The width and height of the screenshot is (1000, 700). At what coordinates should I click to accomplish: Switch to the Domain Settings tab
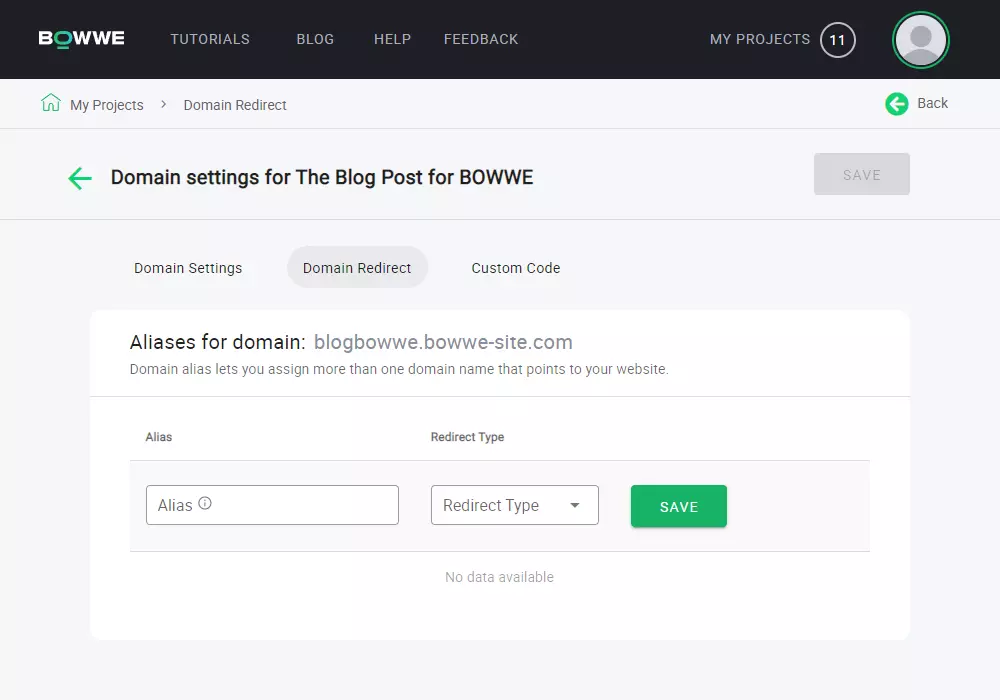point(188,268)
